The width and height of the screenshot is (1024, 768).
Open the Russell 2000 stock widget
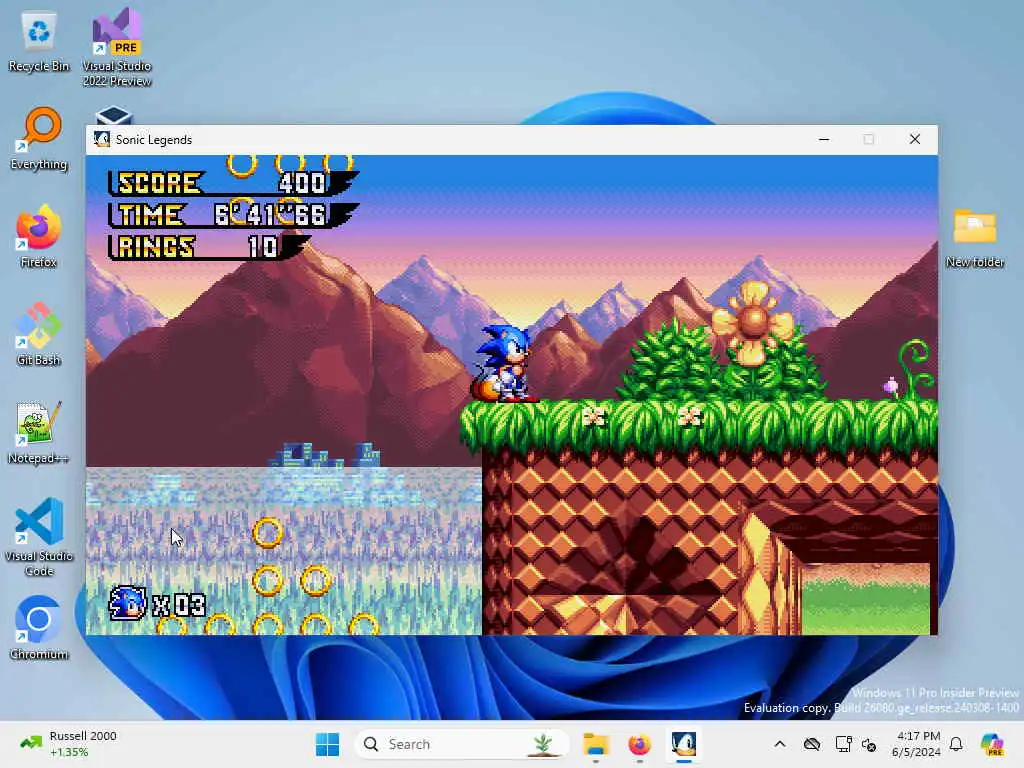(x=68, y=744)
